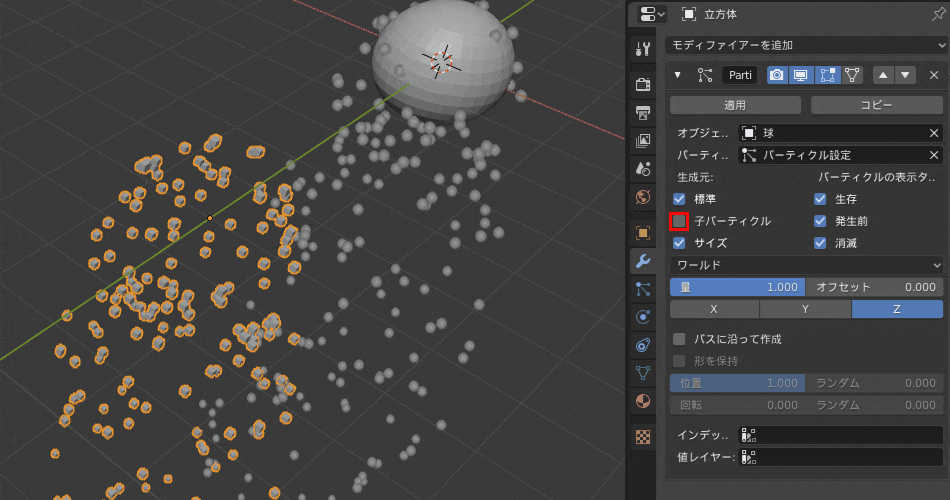Select the Z axis button
The height and width of the screenshot is (500, 950).
click(897, 309)
